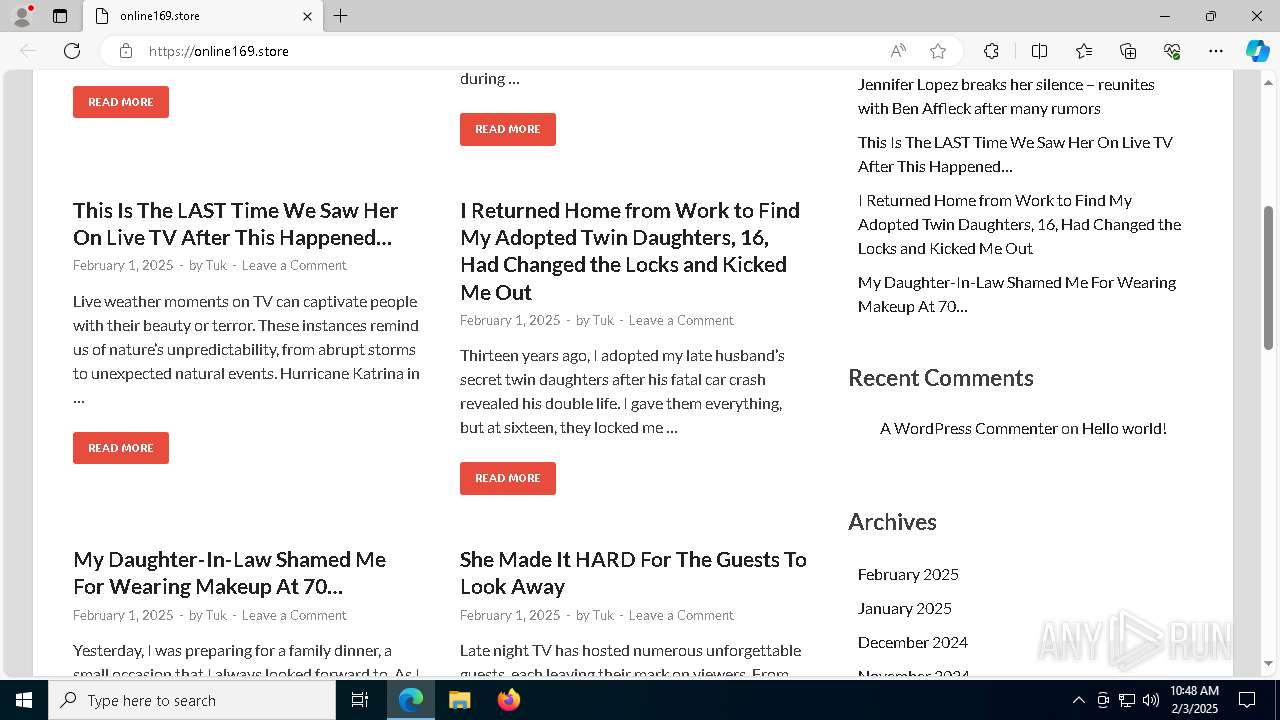
Task: Enable Read aloud in address bar
Action: pos(898,51)
